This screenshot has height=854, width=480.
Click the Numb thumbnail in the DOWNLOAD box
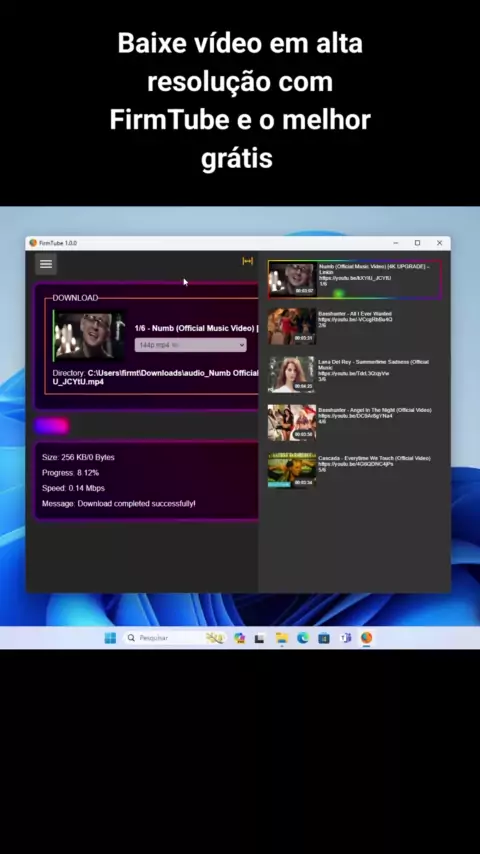pyautogui.click(x=89, y=336)
